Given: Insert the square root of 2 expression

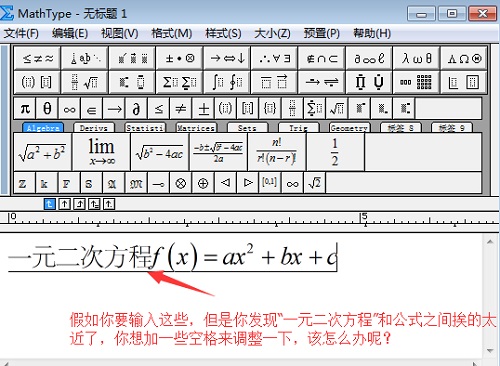Looking at the screenshot, I should pos(315,183).
